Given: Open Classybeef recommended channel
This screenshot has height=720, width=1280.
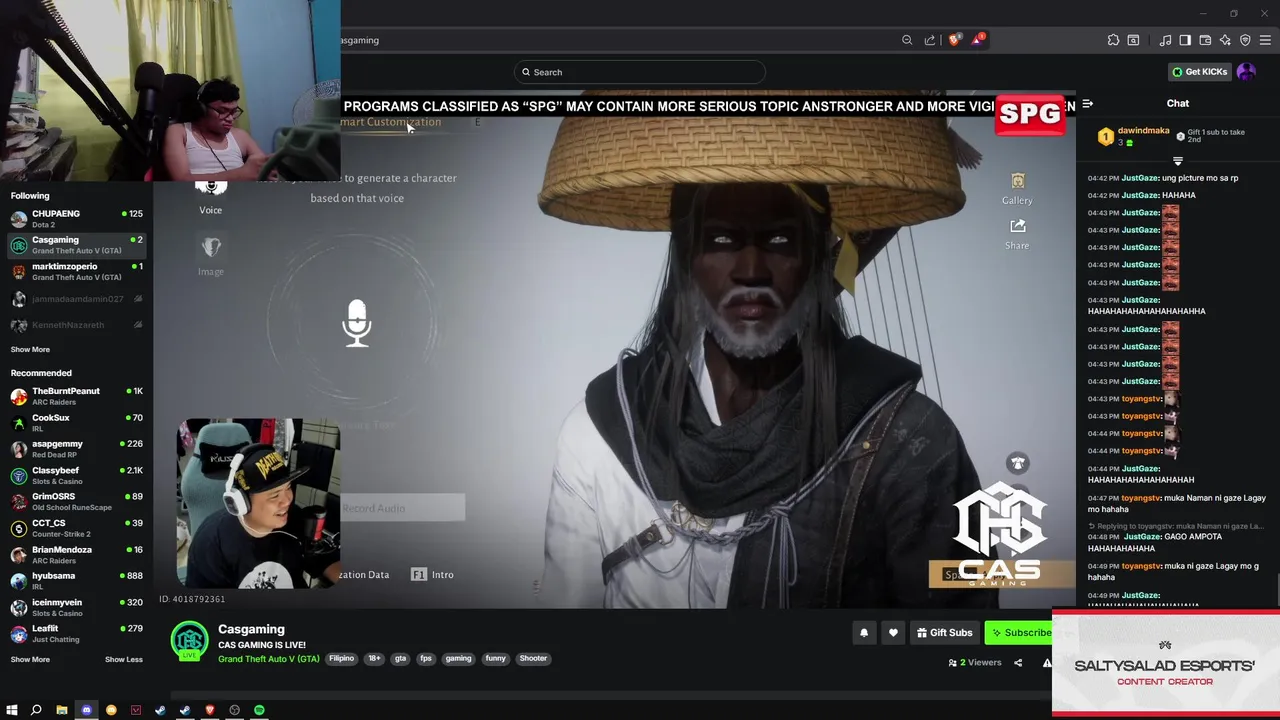Looking at the screenshot, I should click(77, 475).
